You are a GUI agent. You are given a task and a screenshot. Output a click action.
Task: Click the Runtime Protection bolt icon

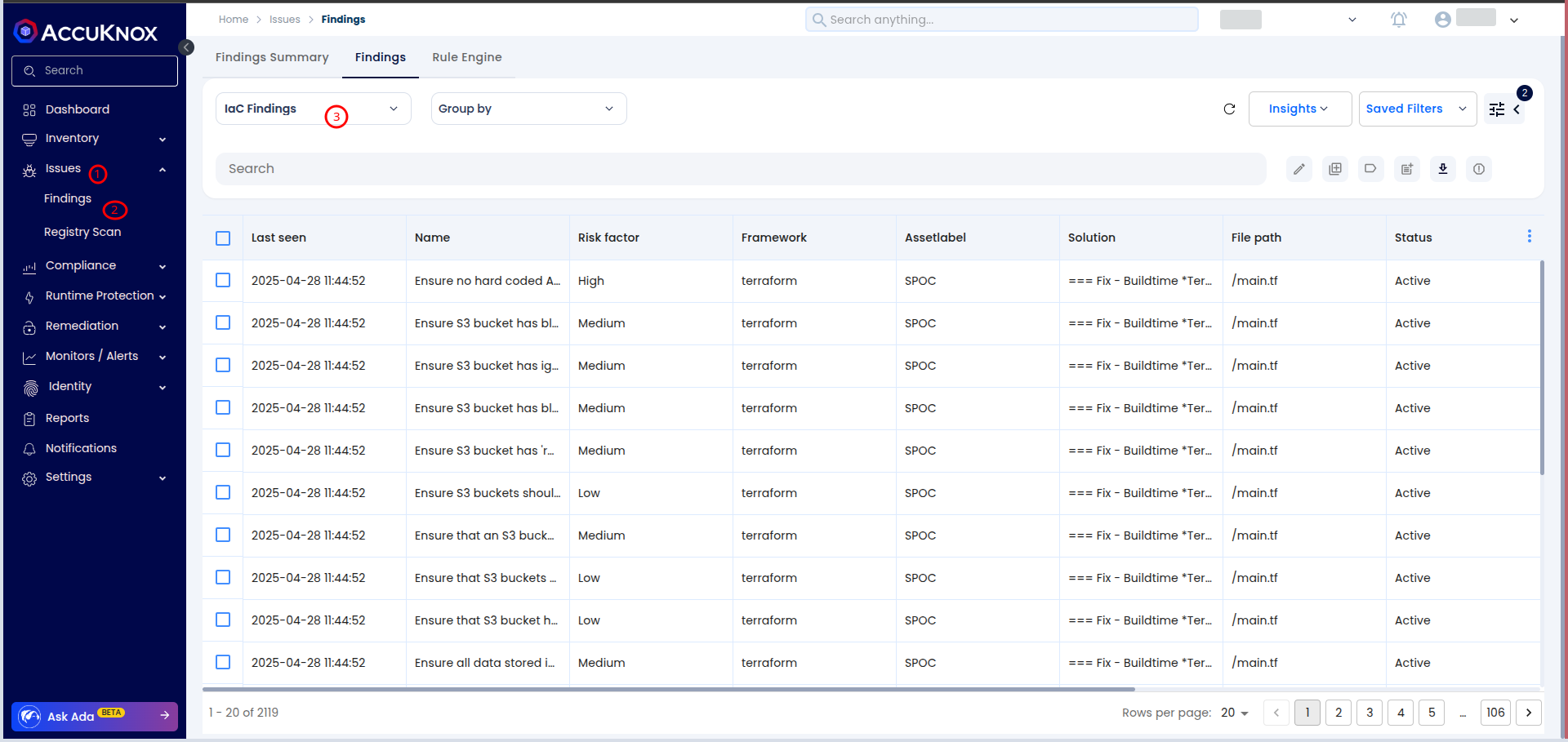[29, 297]
